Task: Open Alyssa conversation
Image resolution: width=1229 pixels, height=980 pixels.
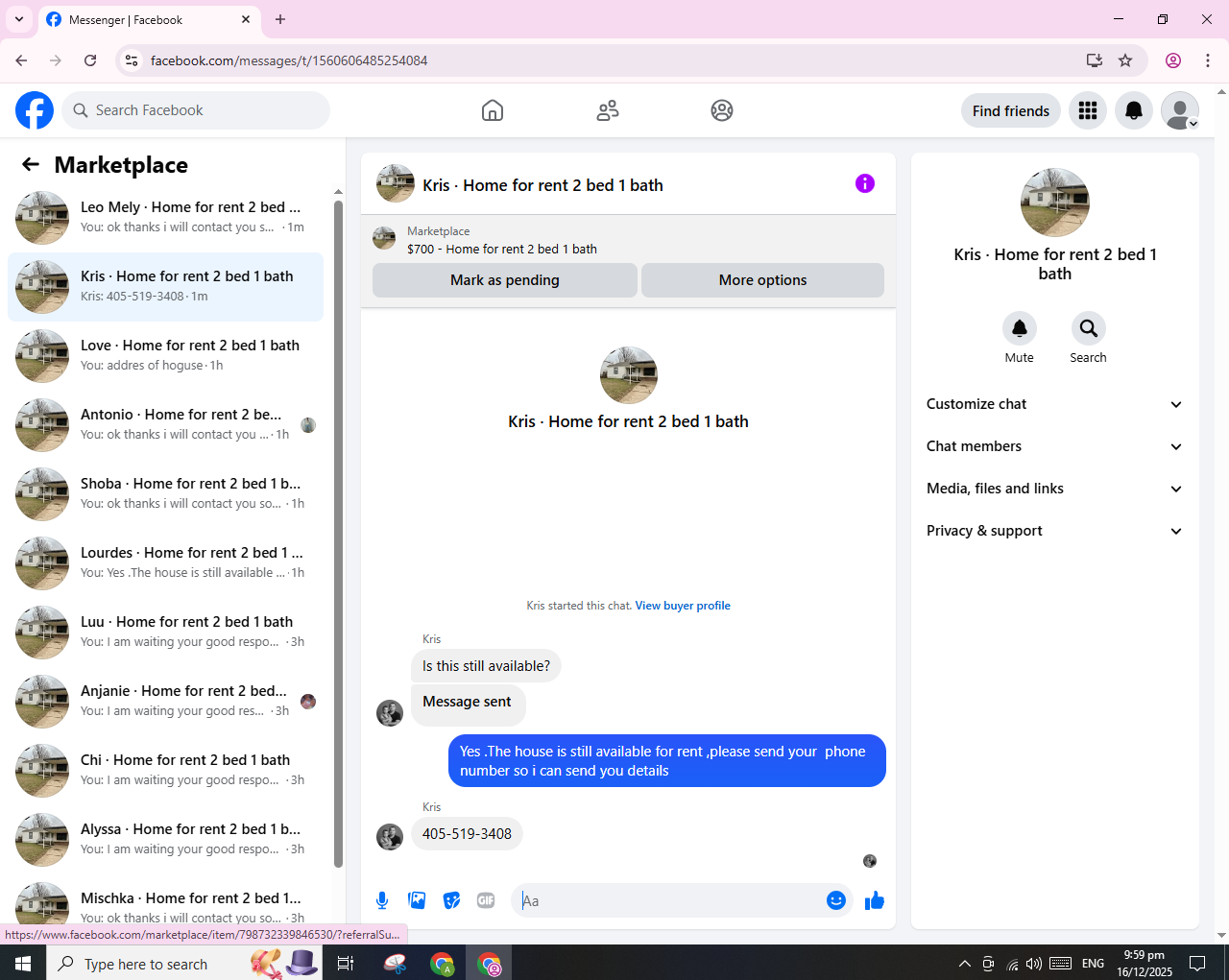Action: click(165, 840)
